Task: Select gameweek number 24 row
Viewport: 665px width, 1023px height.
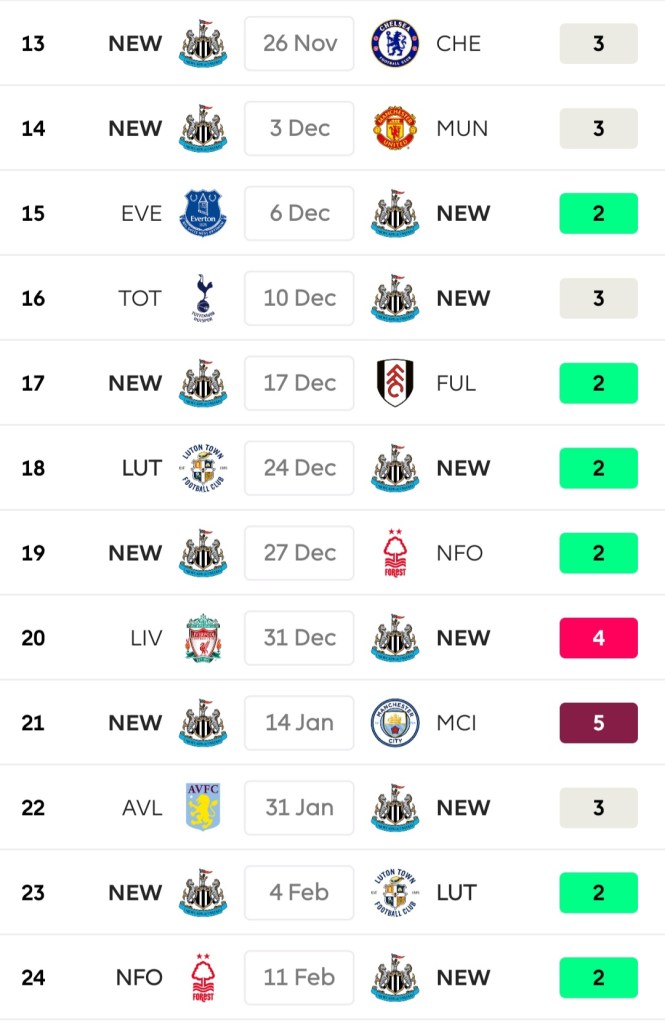Action: pos(33,978)
